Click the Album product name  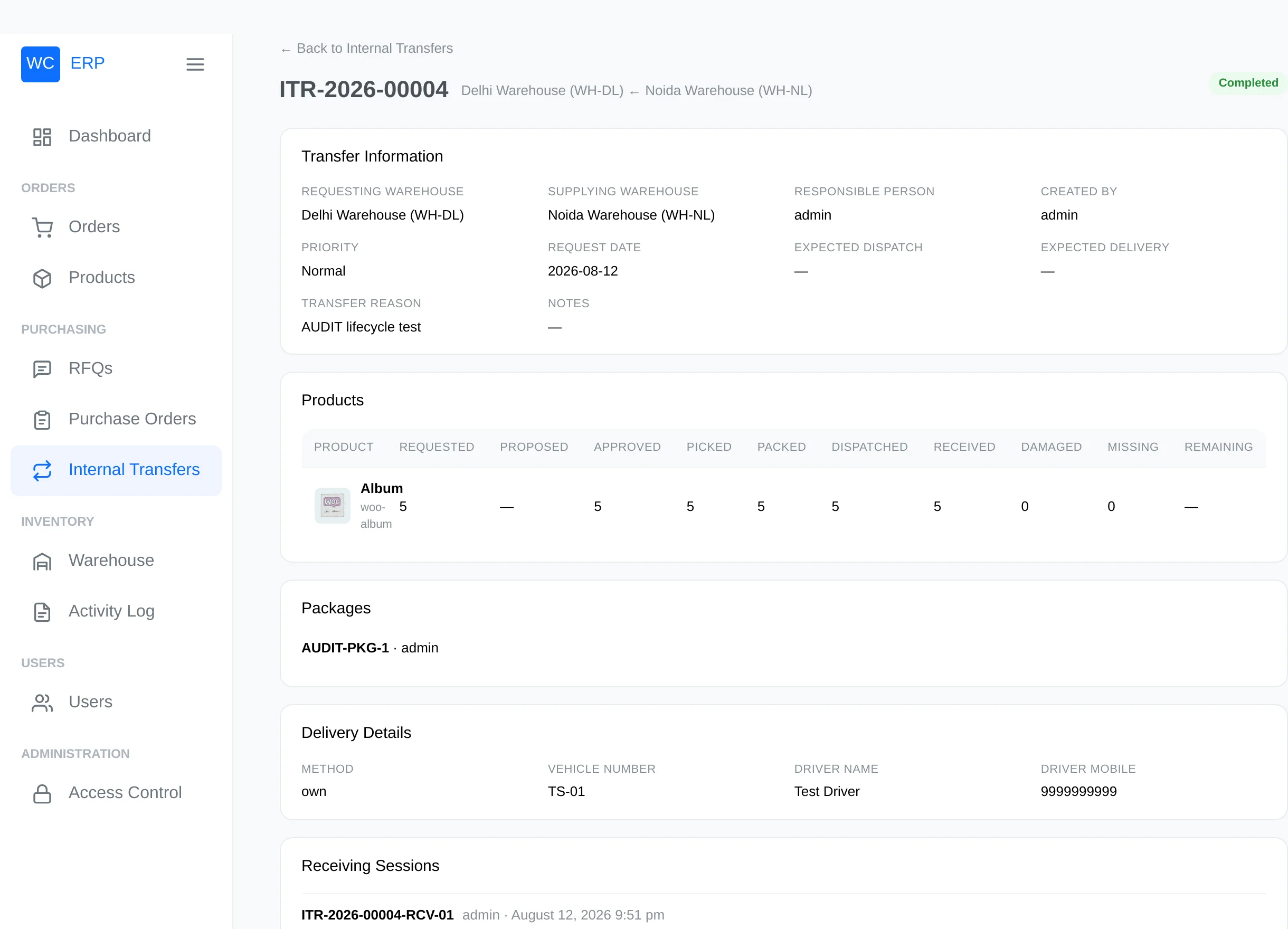click(382, 488)
